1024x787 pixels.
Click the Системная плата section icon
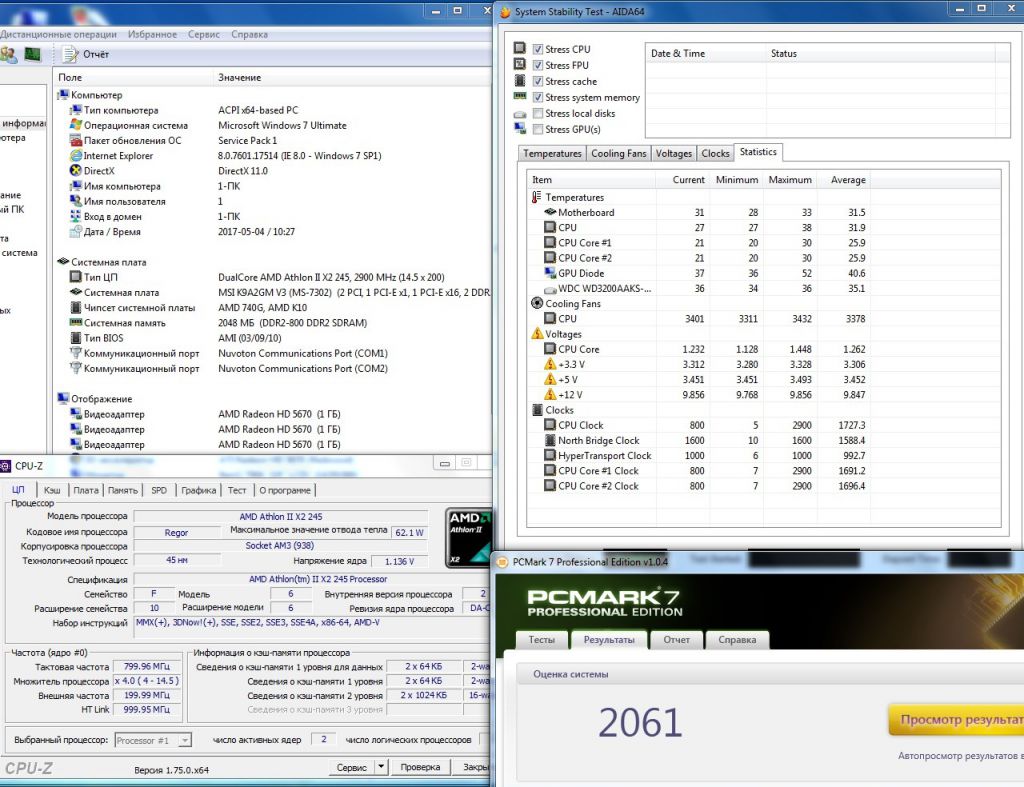click(x=63, y=261)
